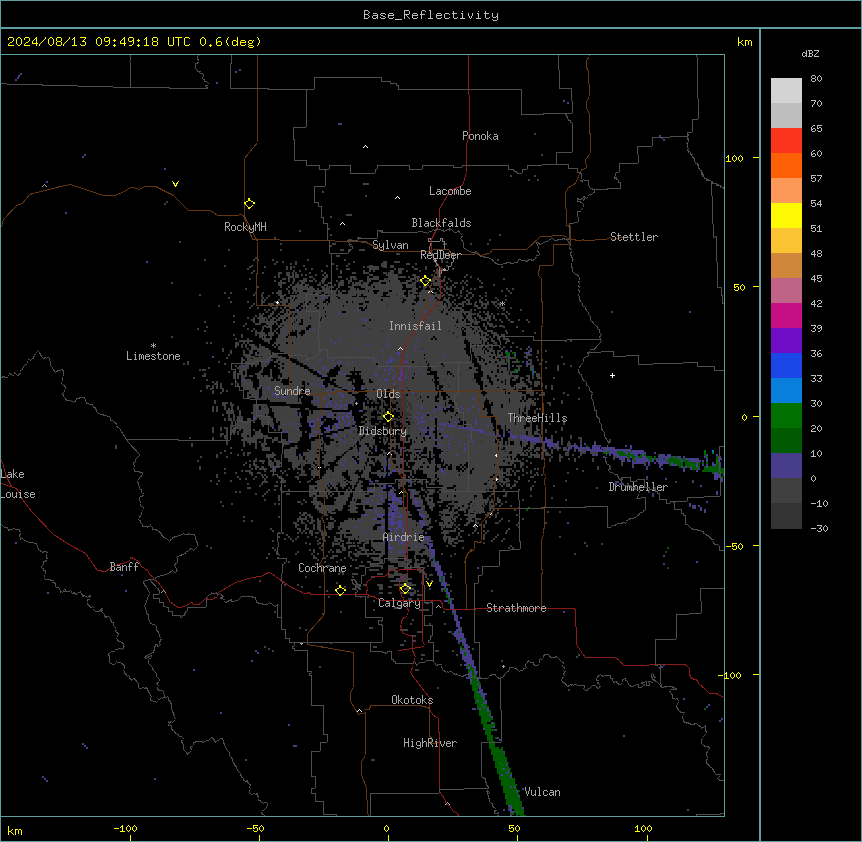Click the Innisfail label
862x842 pixels.
click(415, 326)
